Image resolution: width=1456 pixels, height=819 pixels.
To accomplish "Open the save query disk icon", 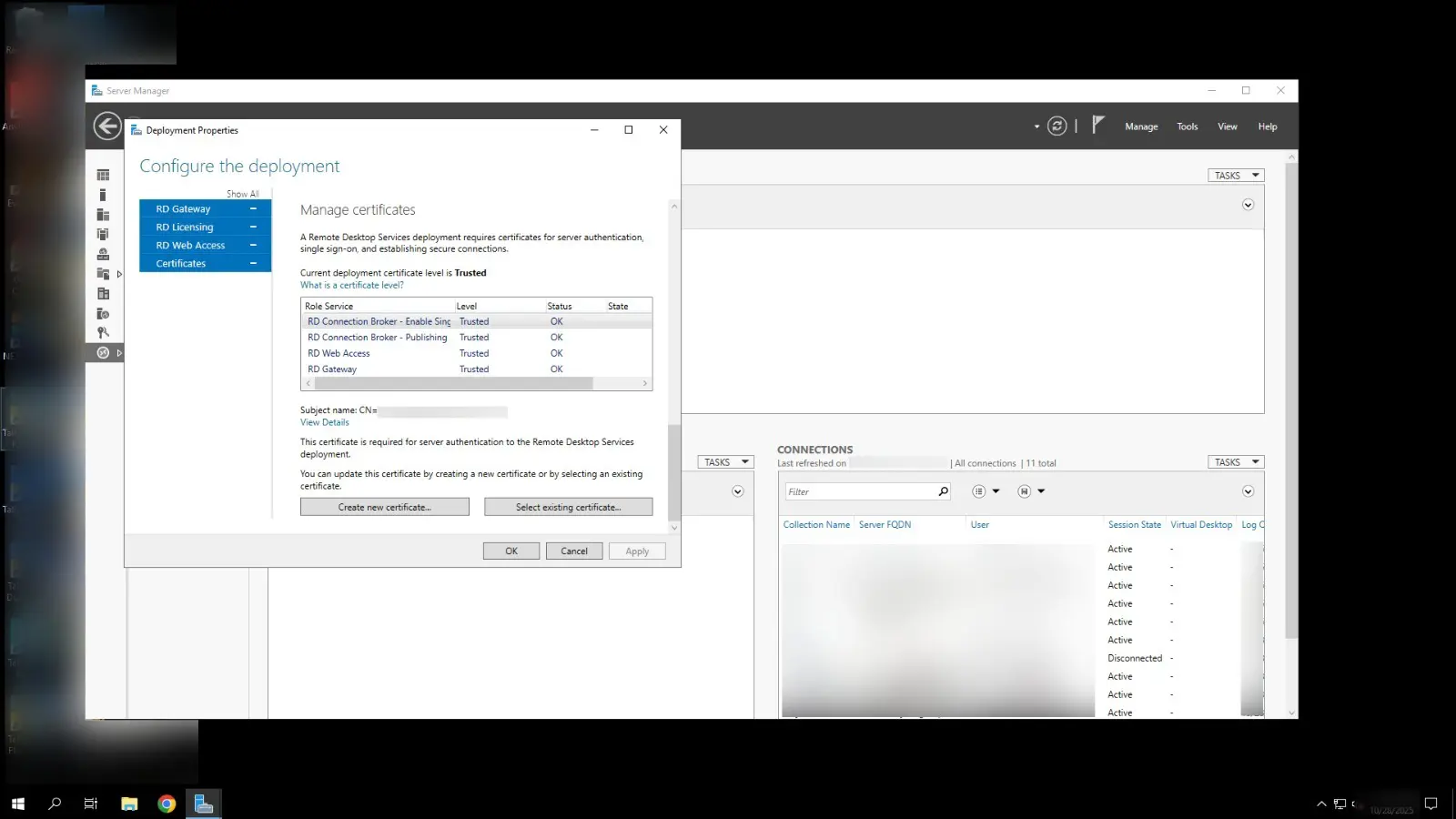I will tap(1024, 491).
